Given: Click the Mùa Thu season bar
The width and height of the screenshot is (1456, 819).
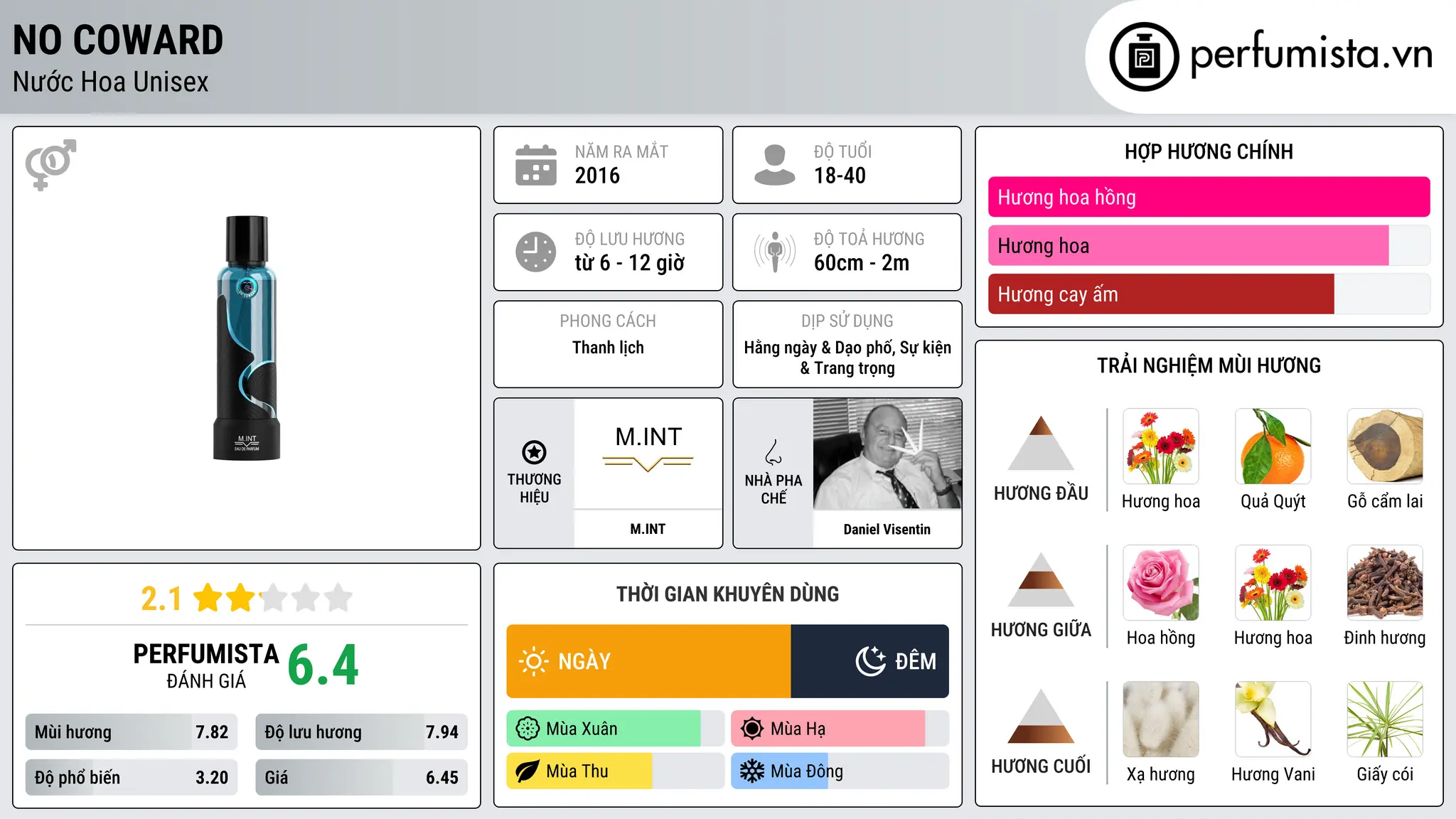Looking at the screenshot, I should [616, 771].
